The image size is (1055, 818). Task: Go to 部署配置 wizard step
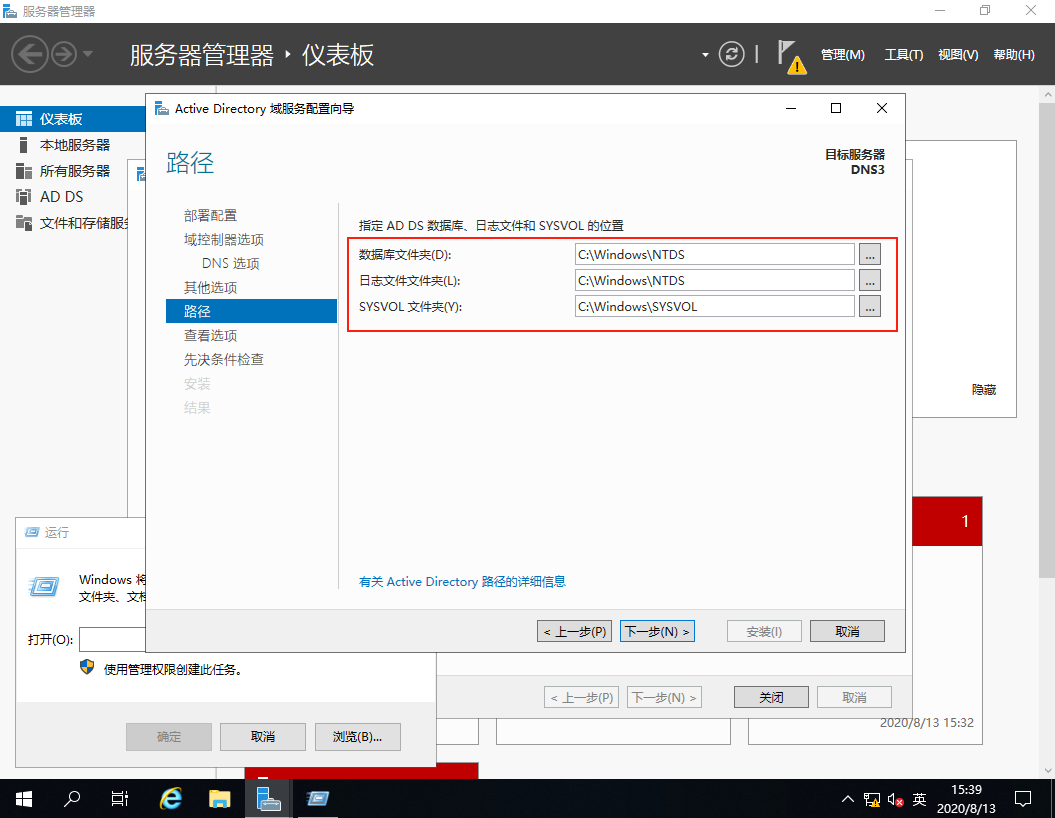pyautogui.click(x=210, y=215)
